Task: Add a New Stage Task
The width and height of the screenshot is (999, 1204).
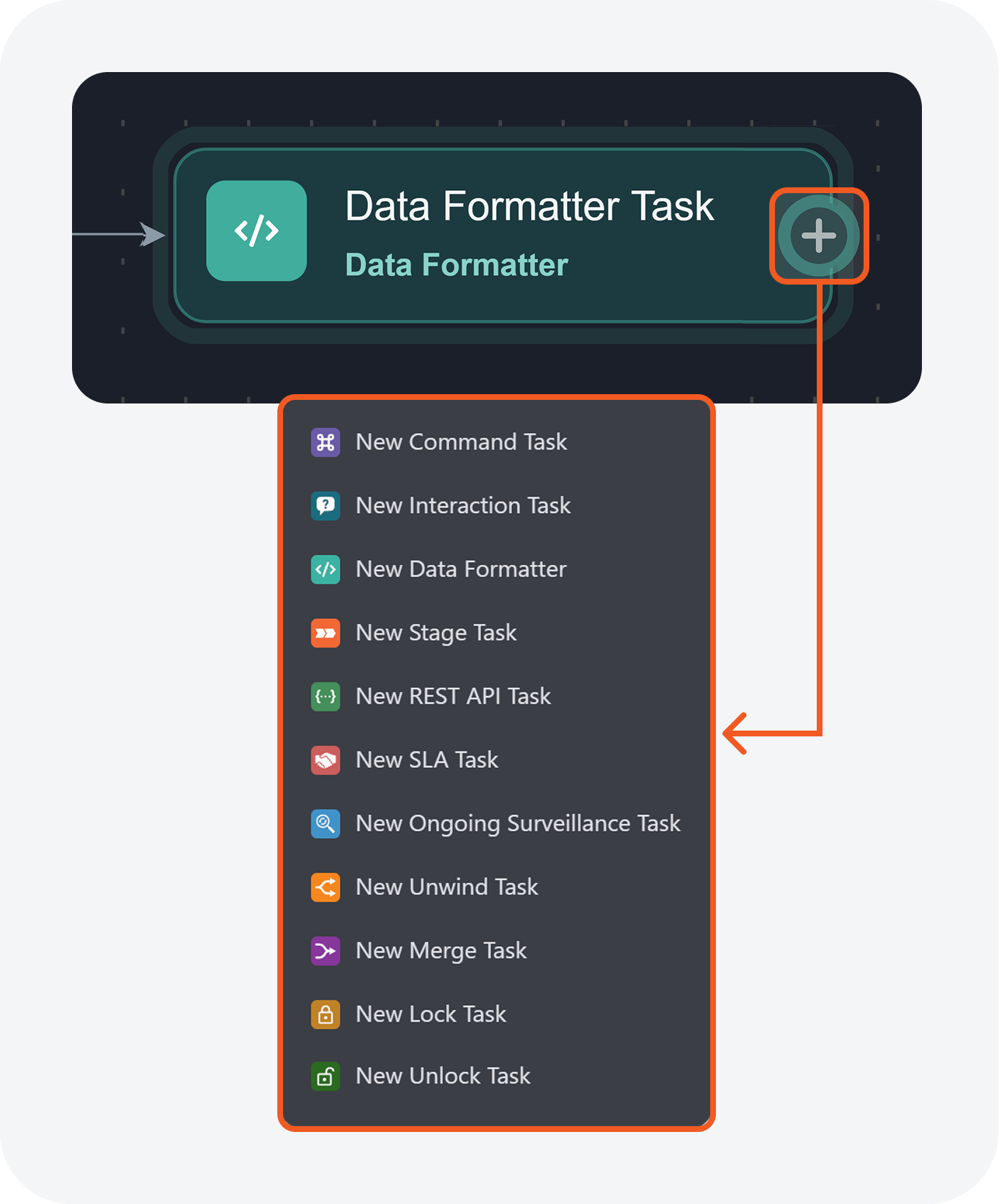Action: (x=436, y=633)
